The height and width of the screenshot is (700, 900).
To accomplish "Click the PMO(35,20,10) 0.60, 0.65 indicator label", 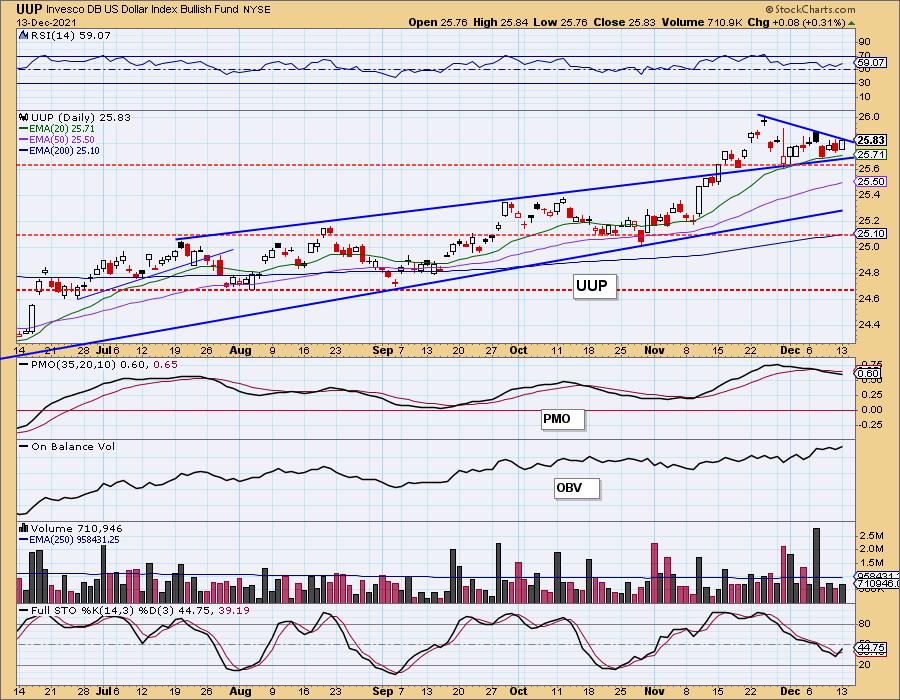I will [x=104, y=364].
